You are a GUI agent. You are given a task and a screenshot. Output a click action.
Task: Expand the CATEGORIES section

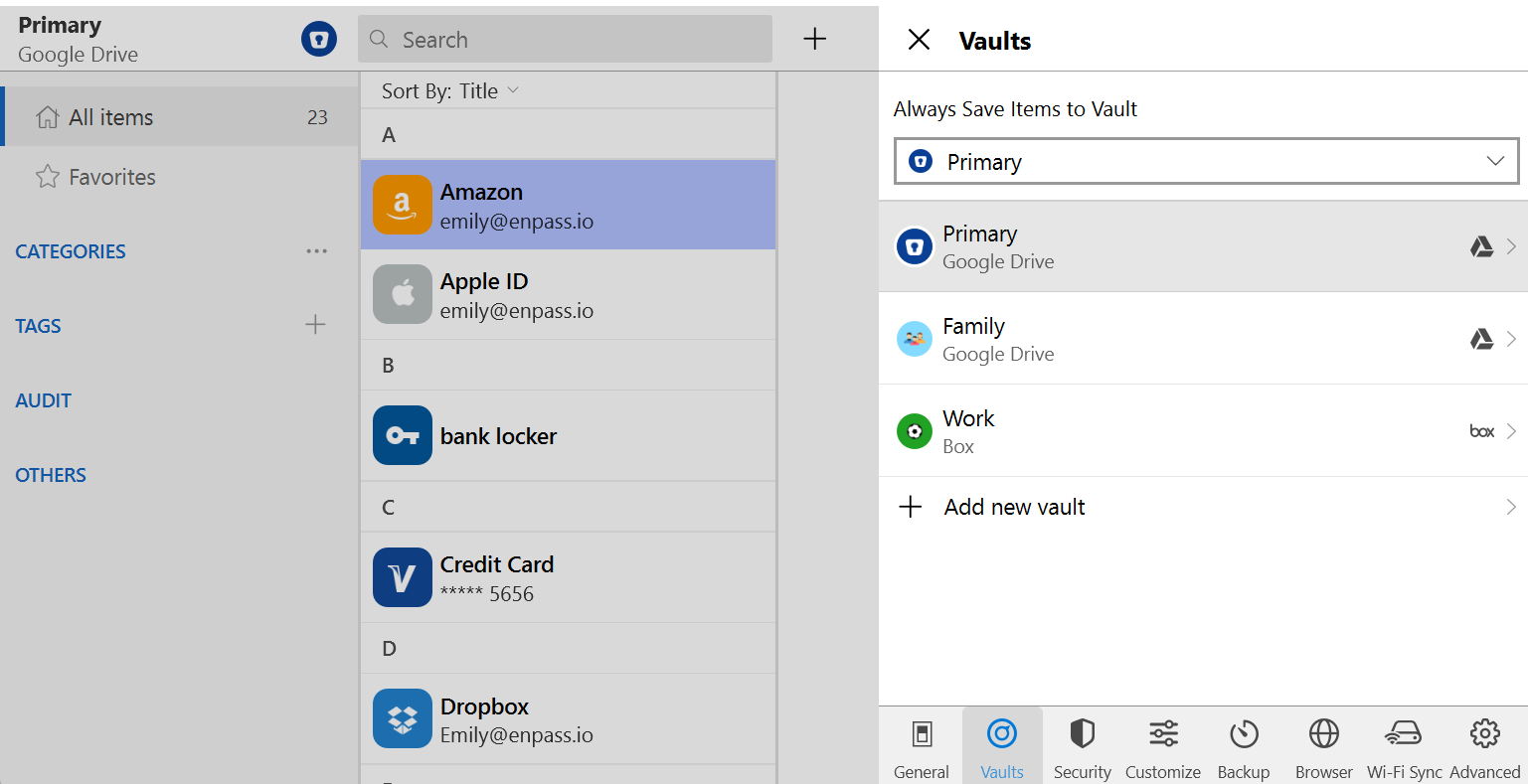pyautogui.click(x=71, y=251)
